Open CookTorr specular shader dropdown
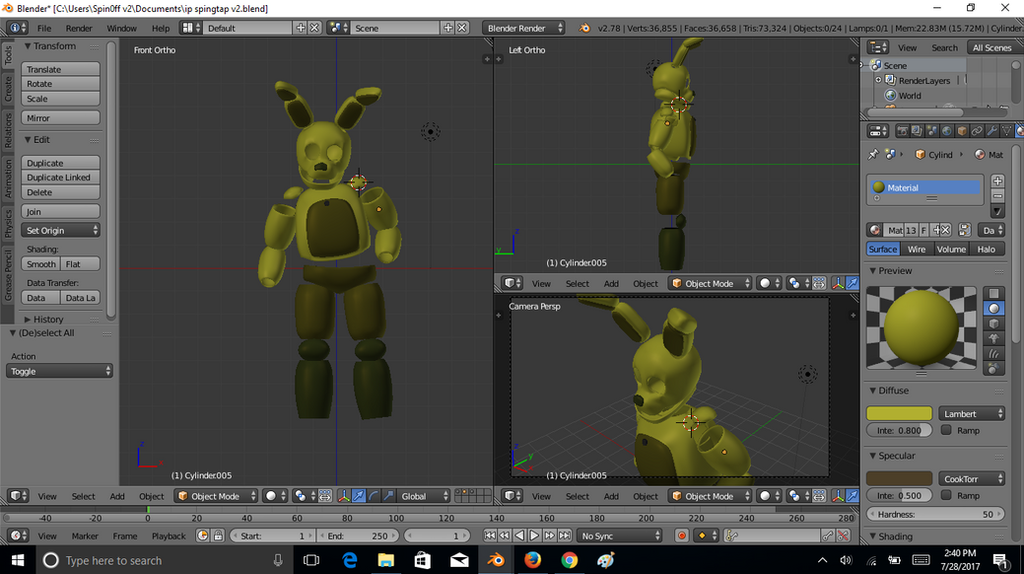The height and width of the screenshot is (574, 1024). click(x=972, y=479)
